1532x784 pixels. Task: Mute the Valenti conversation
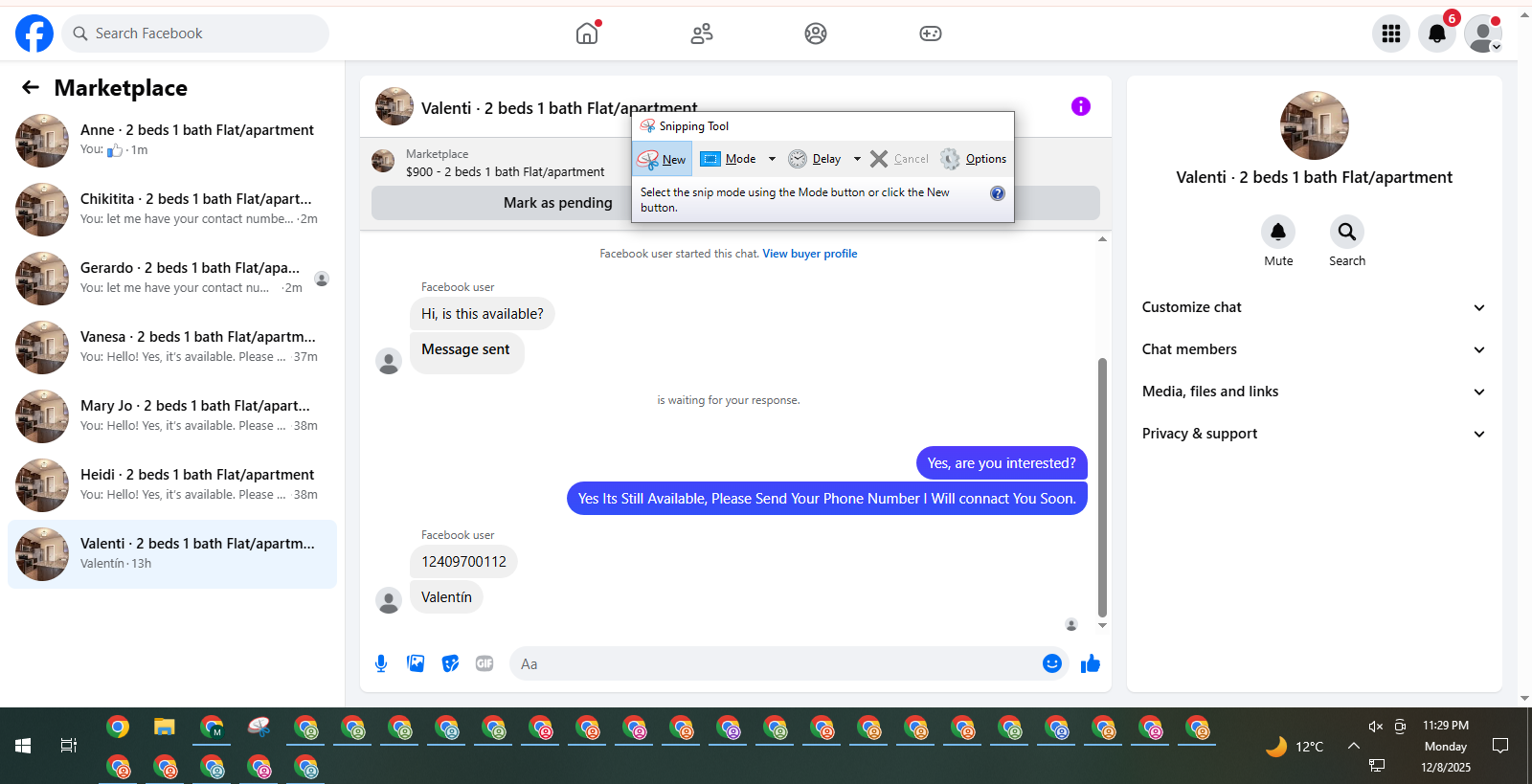coord(1278,232)
